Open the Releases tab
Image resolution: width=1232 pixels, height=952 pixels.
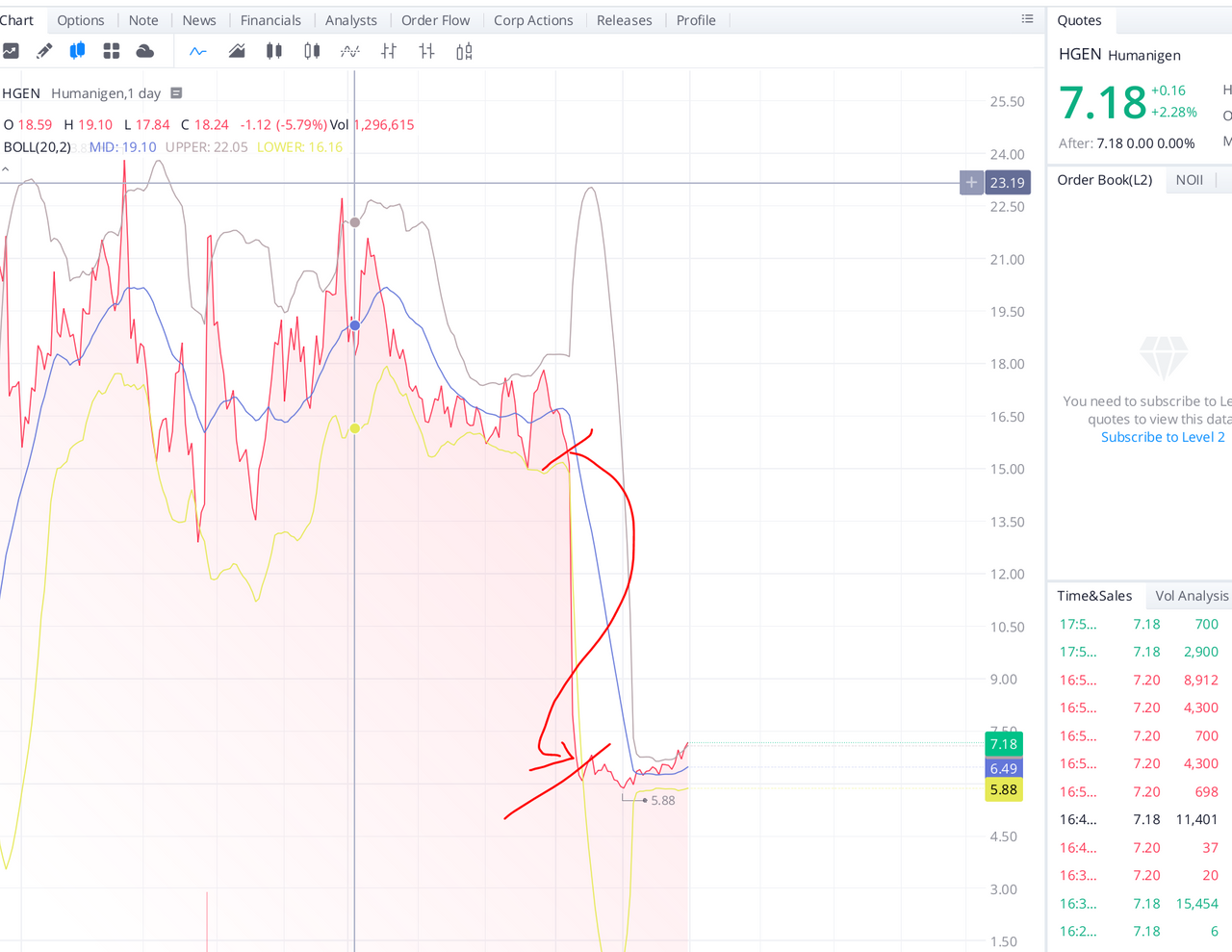624,20
